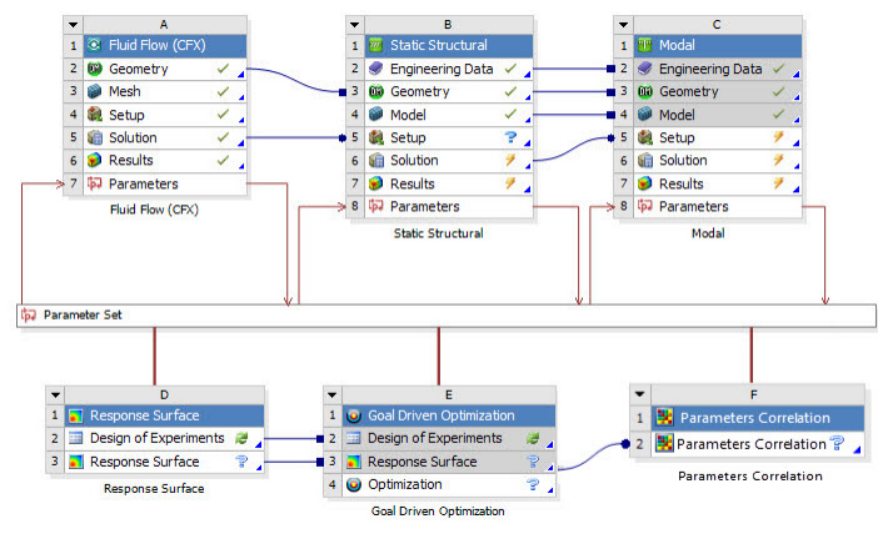
Task: Click Results icon in Modal system C
Action: [x=645, y=184]
